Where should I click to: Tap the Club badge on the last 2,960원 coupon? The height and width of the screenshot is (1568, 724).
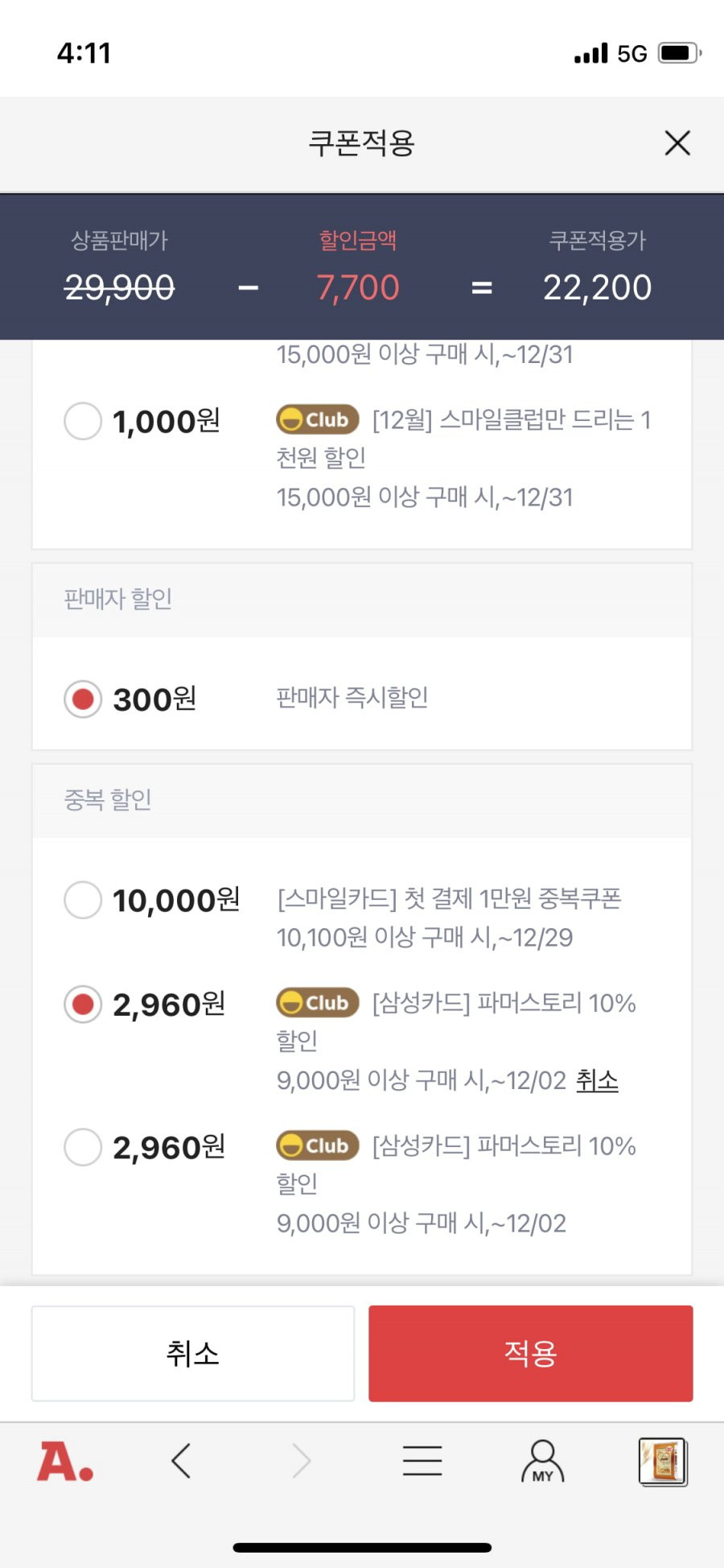pyautogui.click(x=317, y=1145)
